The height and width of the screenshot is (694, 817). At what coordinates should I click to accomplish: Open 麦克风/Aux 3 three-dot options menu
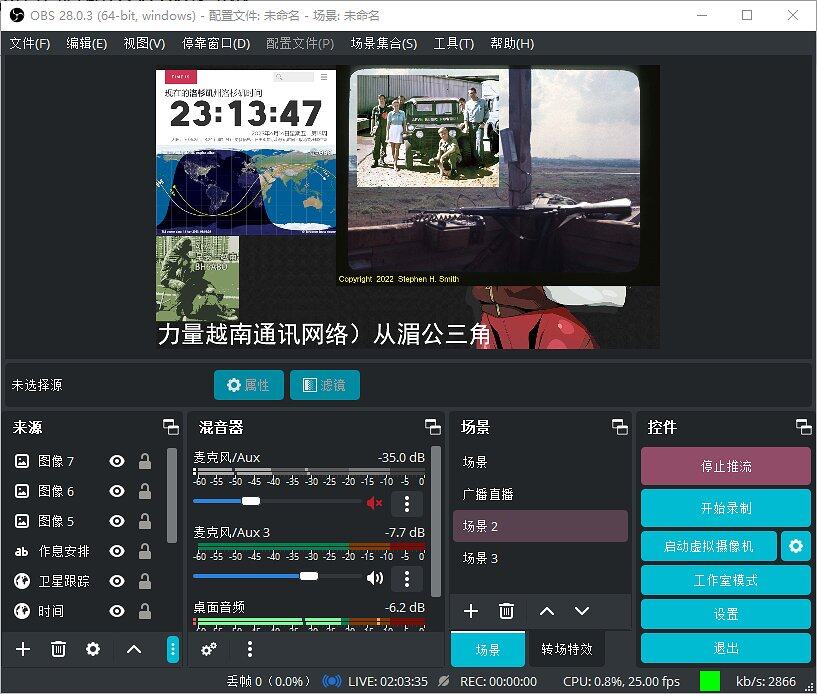pyautogui.click(x=407, y=578)
